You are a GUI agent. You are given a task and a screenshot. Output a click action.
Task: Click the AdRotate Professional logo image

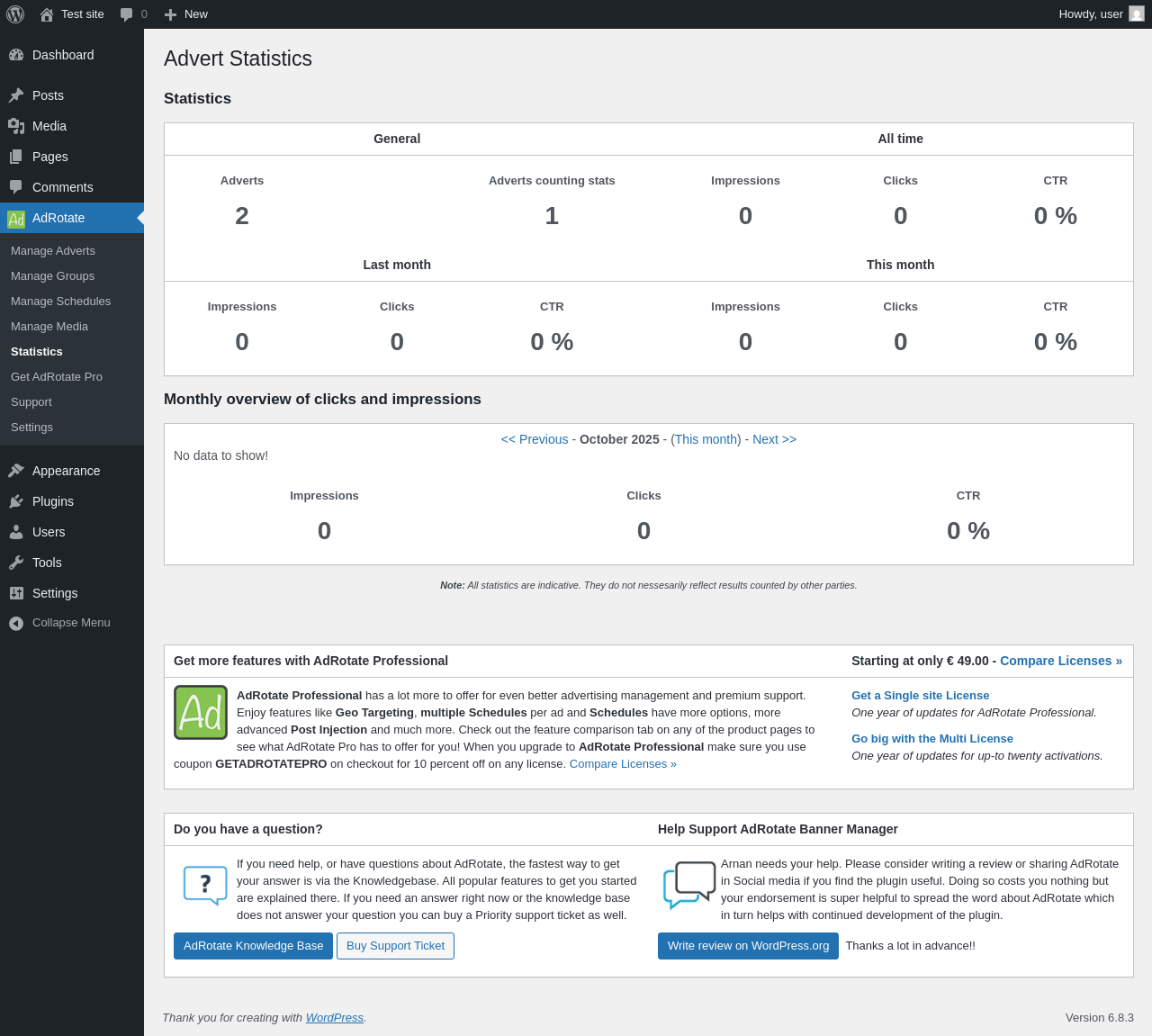click(x=201, y=712)
